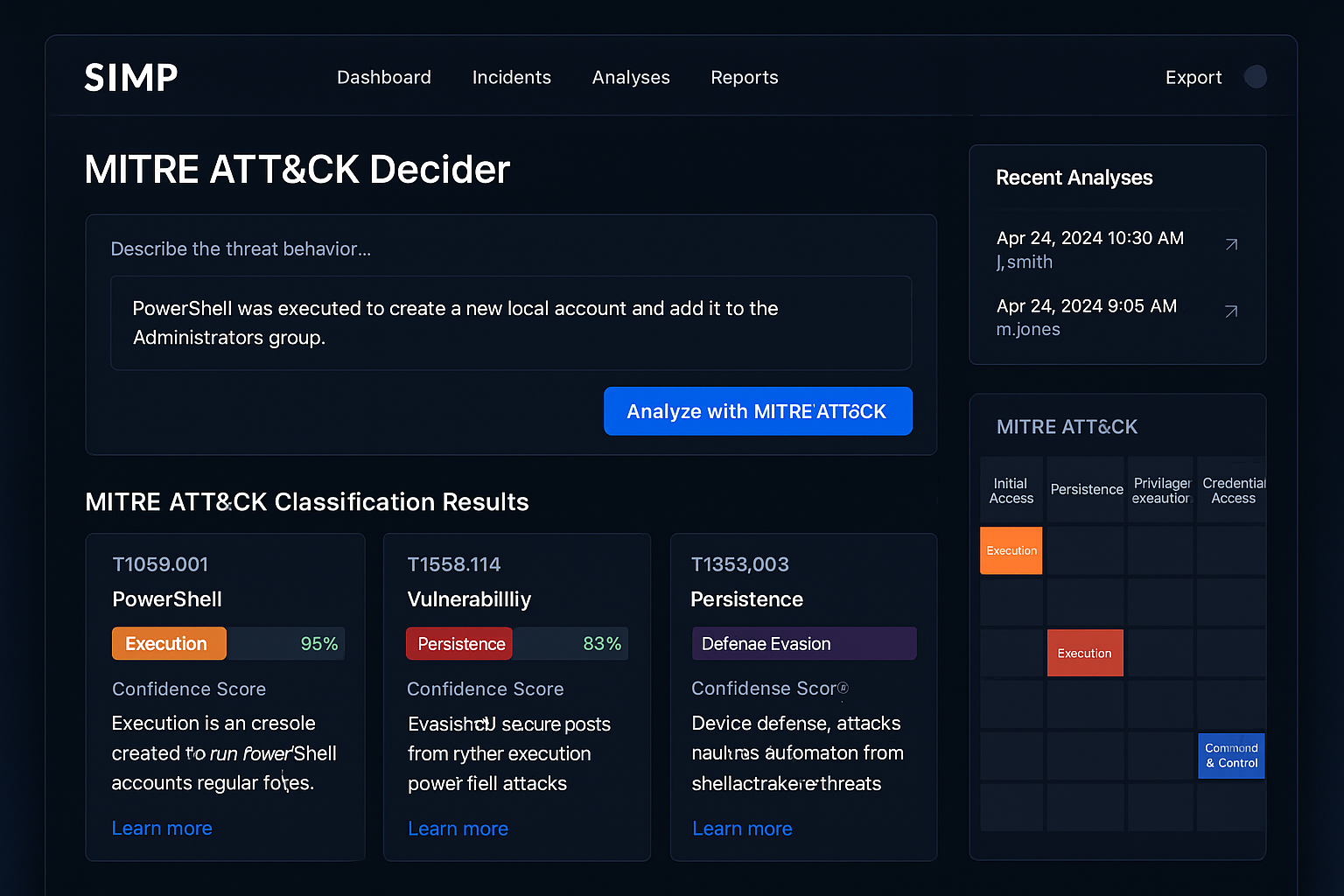This screenshot has height=896, width=1344.
Task: Expand the MITRE ATT&CK matrix panel
Action: [1067, 427]
